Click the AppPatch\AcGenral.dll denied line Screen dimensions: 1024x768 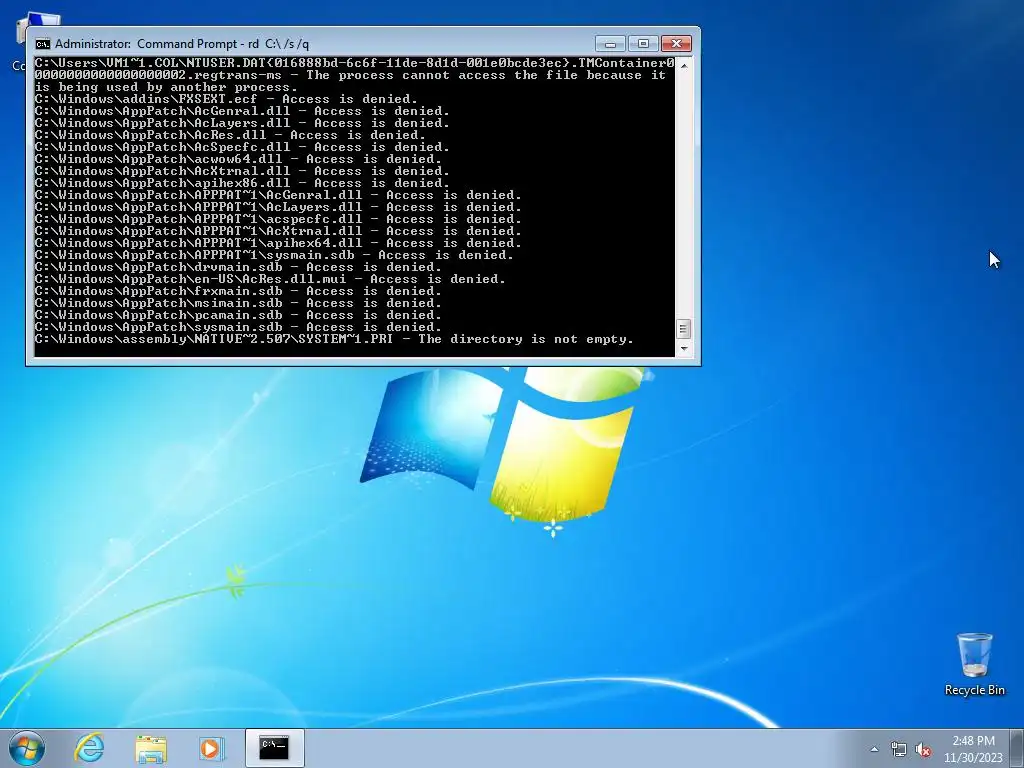pos(242,111)
